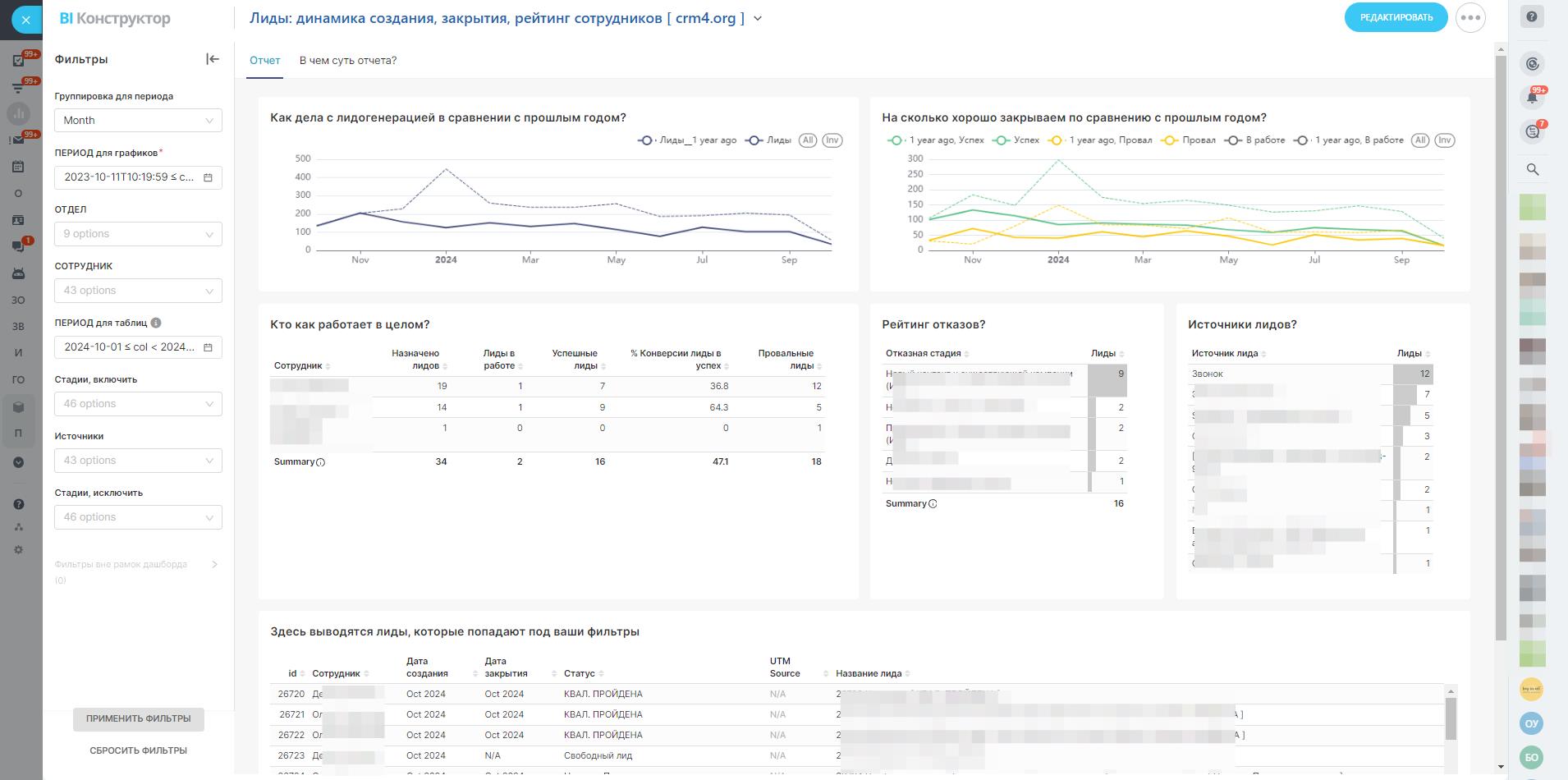1568x780 pixels.
Task: Select the Отчет tab
Action: click(x=264, y=61)
